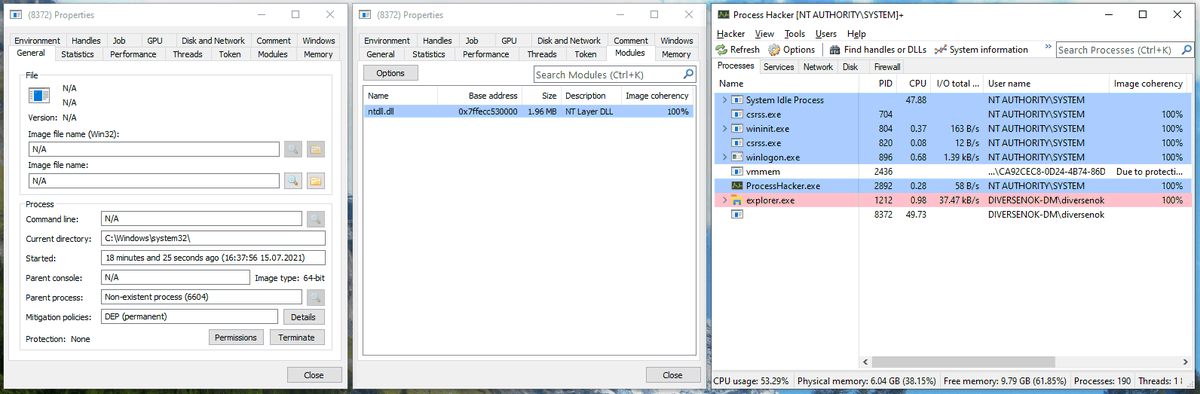This screenshot has height=394, width=1200.
Task: Click the System Idle Process row icon
Action: [x=738, y=101]
